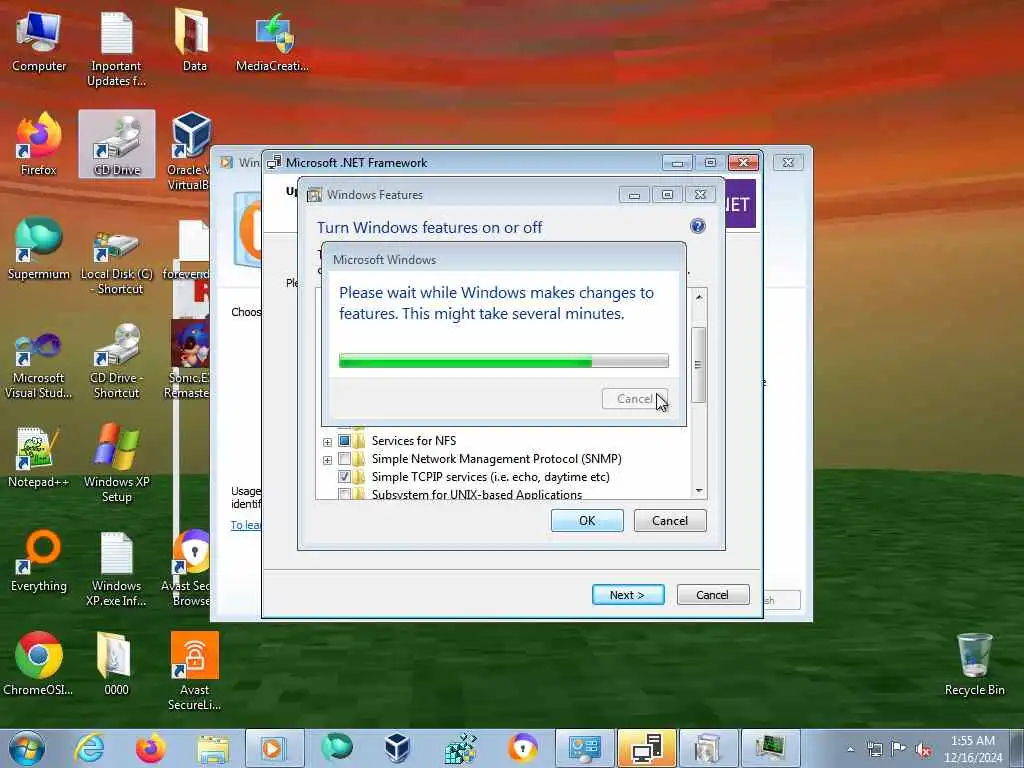Viewport: 1024px width, 768px height.
Task: Toggle the Services for NFS checkbox
Action: pos(344,441)
